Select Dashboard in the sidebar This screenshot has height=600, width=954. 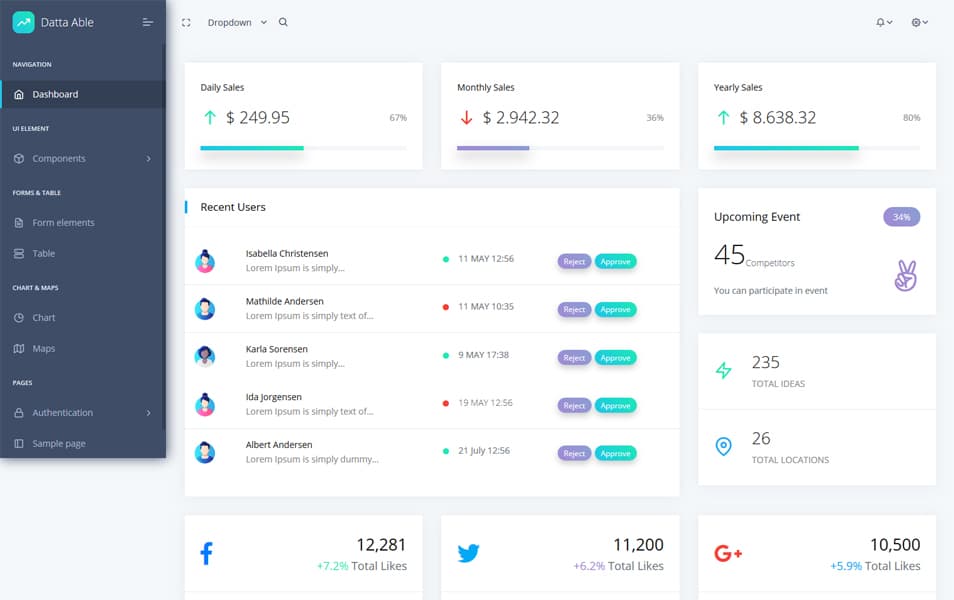pos(55,94)
